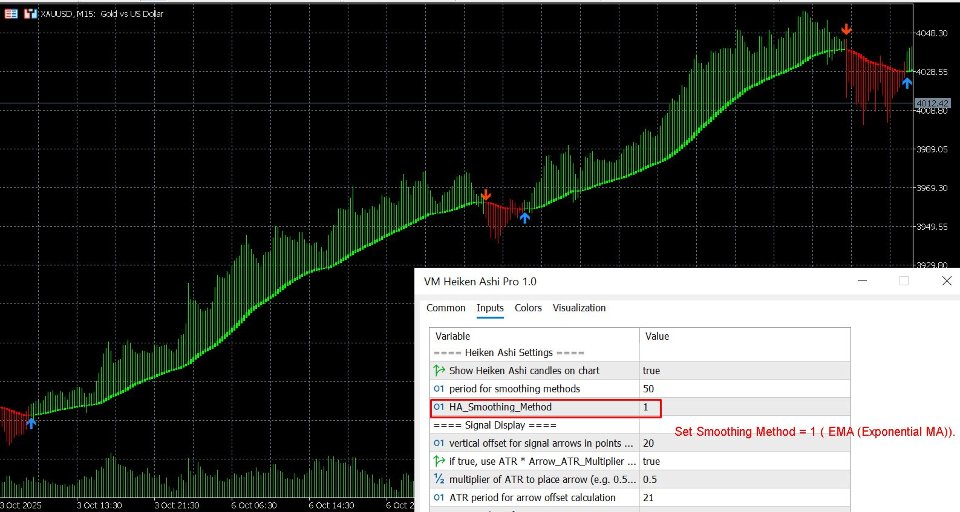Image resolution: width=960 pixels, height=512 pixels.
Task: Edit the ATR multiplier value 0.5
Action: click(650, 480)
